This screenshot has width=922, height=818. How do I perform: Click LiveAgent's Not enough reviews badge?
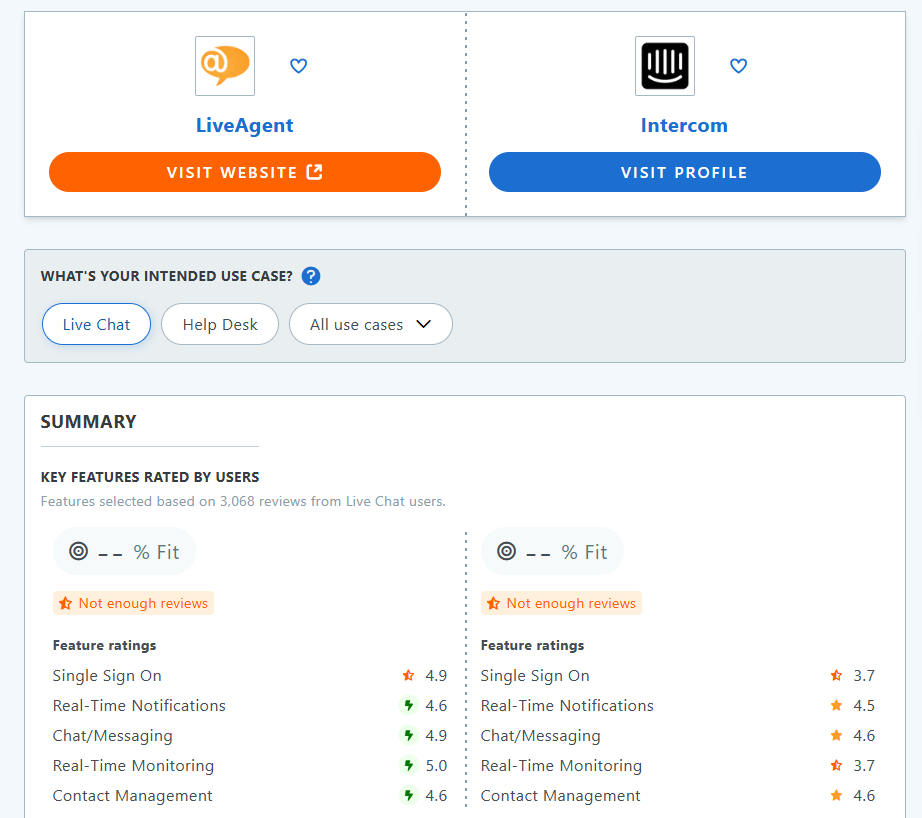coord(133,603)
